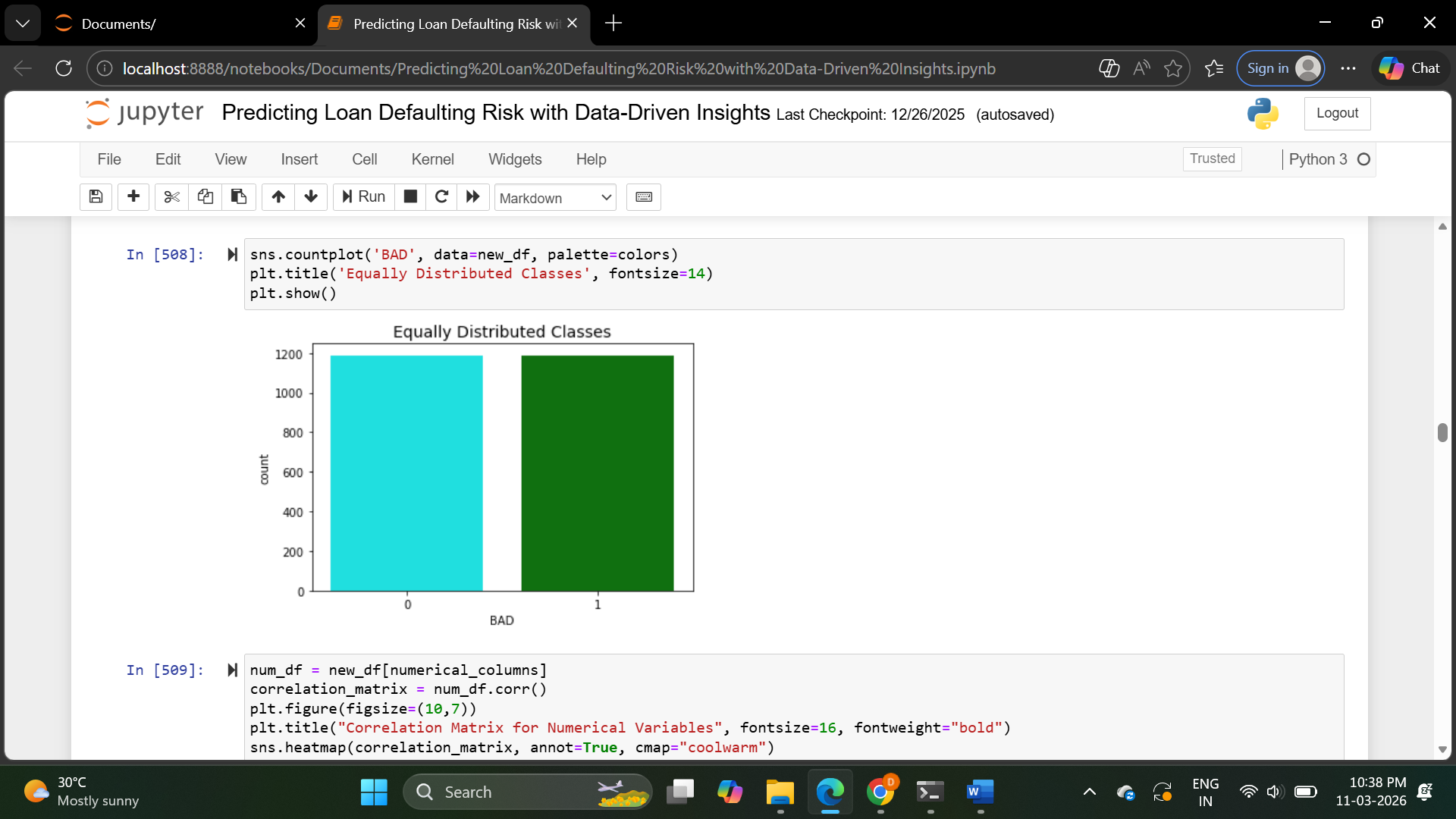Screen dimensions: 1456x819
Task: Open the Help menu
Action: [591, 159]
